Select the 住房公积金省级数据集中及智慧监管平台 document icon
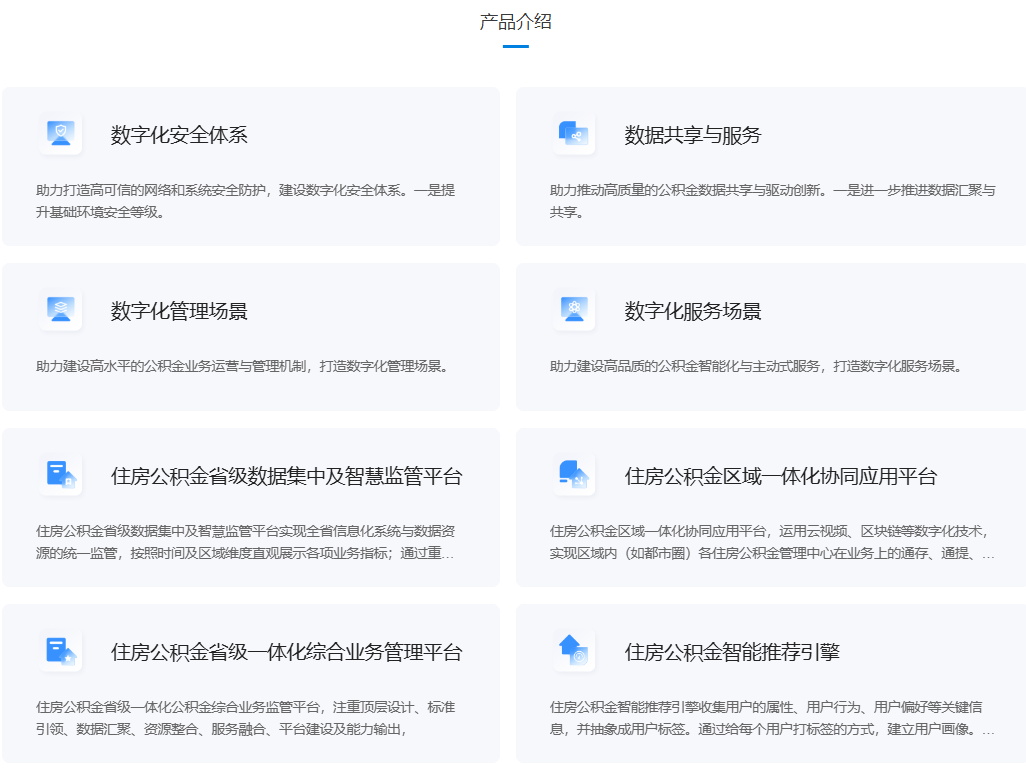 (60, 477)
